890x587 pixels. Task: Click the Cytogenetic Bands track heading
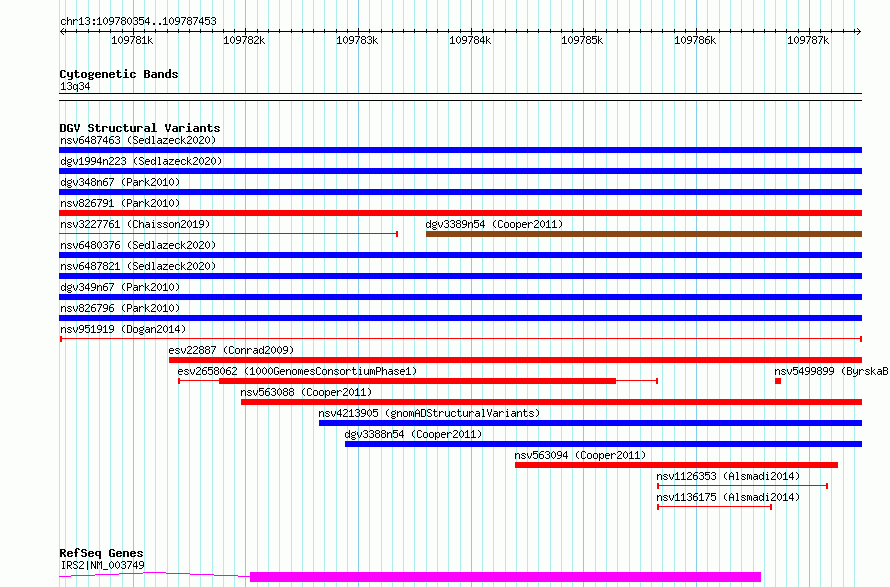click(119, 74)
